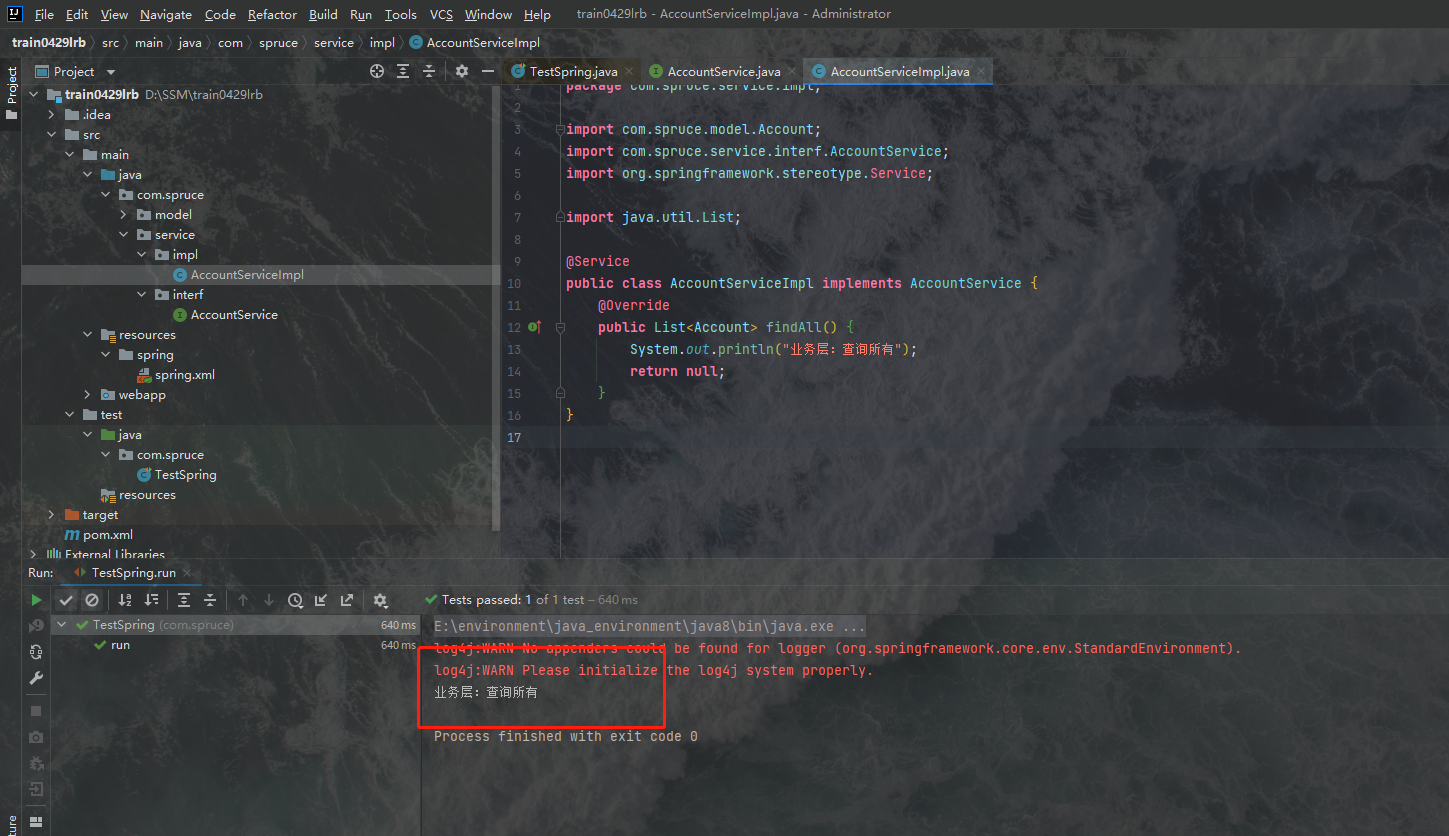Click Rerun Failed Tests icon

click(x=36, y=626)
